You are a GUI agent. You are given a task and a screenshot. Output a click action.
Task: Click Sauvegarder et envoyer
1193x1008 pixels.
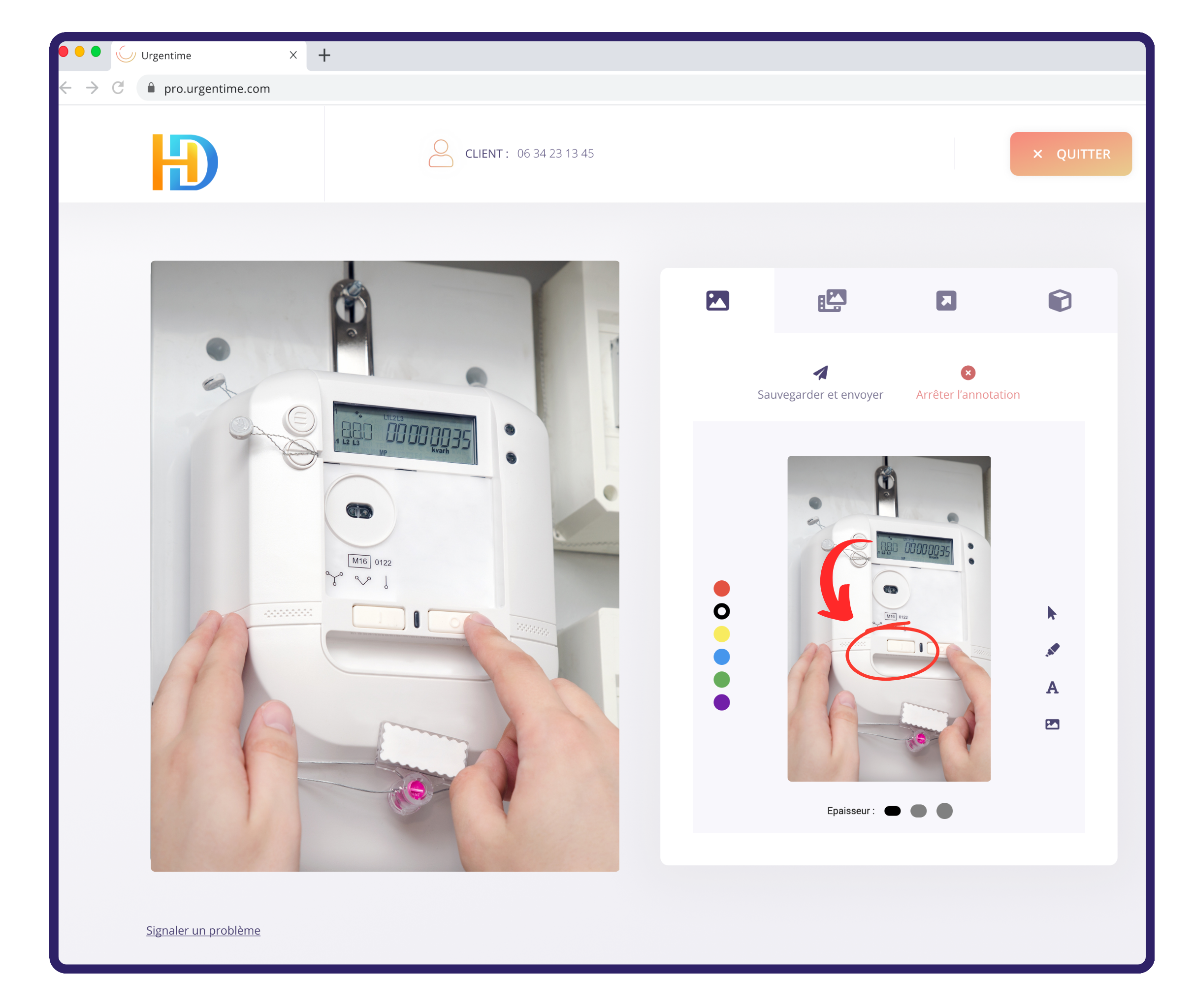pyautogui.click(x=820, y=383)
